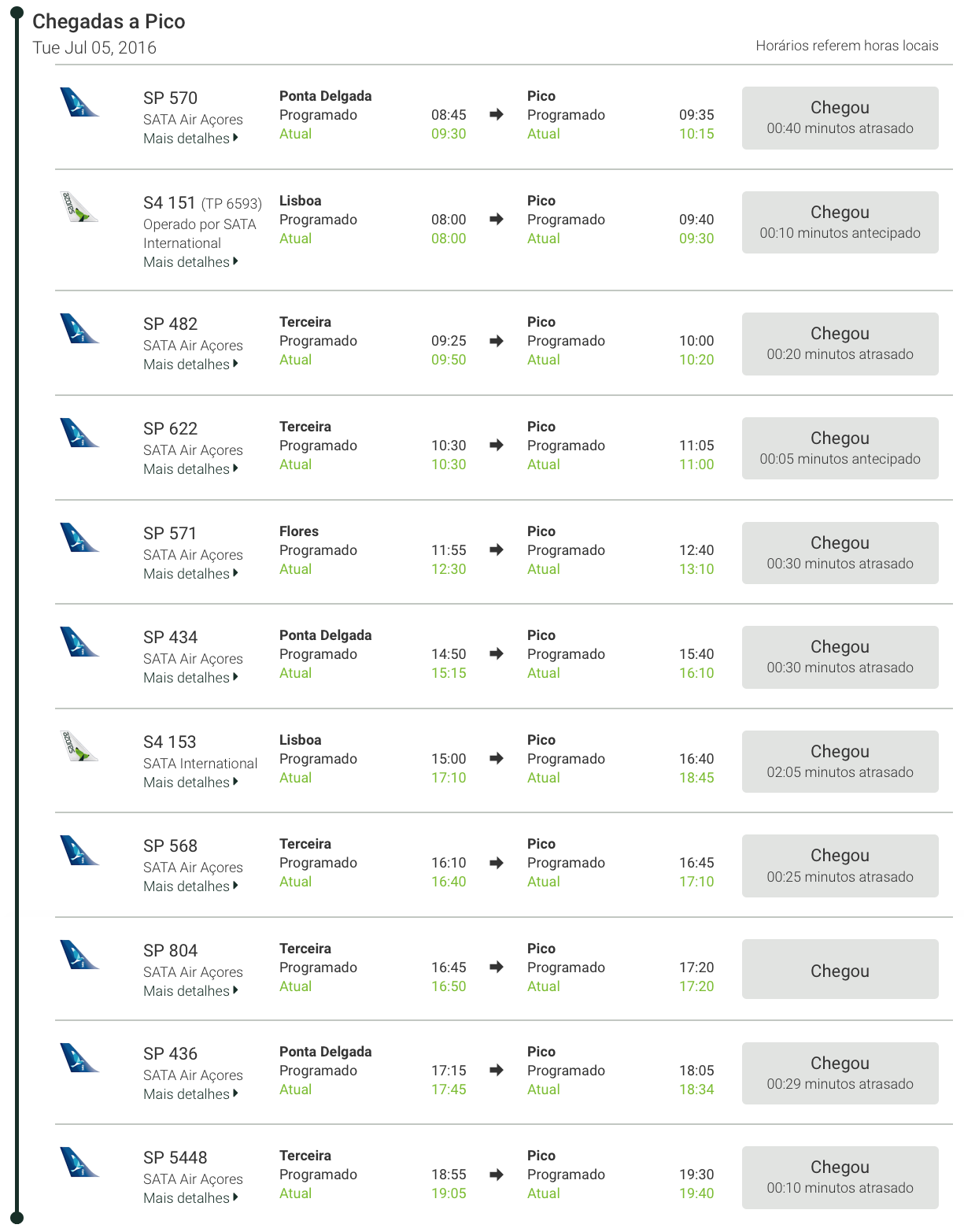Viewport: 964px width, 1232px height.
Task: Click the airline tail icon beside SP 5448
Action: point(79,1162)
